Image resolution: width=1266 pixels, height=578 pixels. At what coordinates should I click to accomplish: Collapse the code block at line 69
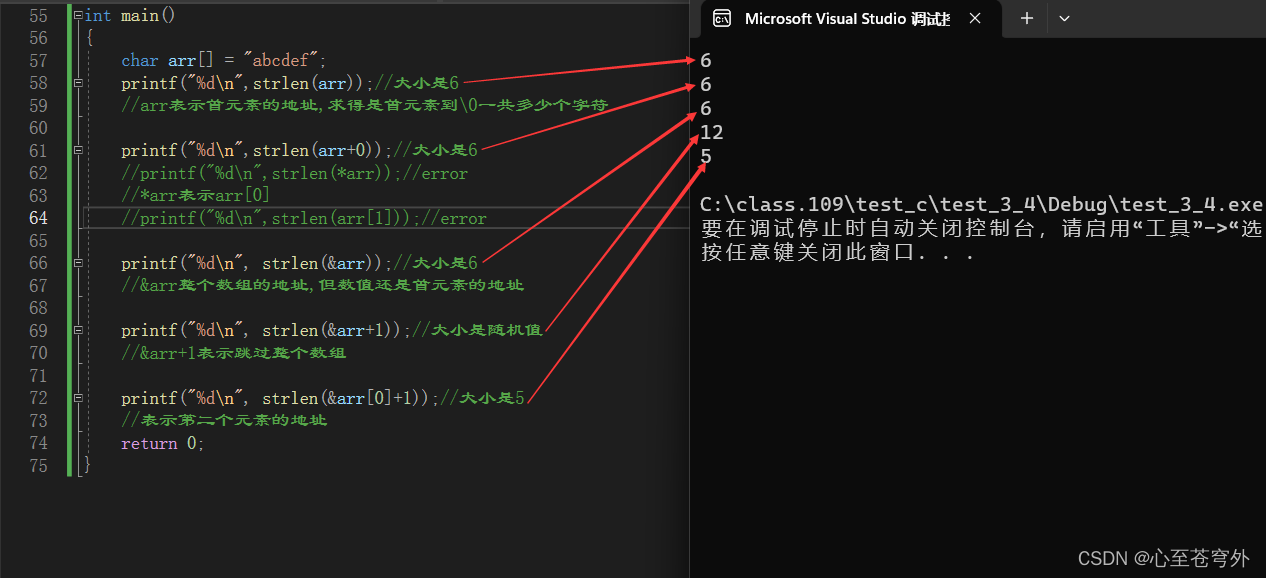click(x=78, y=331)
